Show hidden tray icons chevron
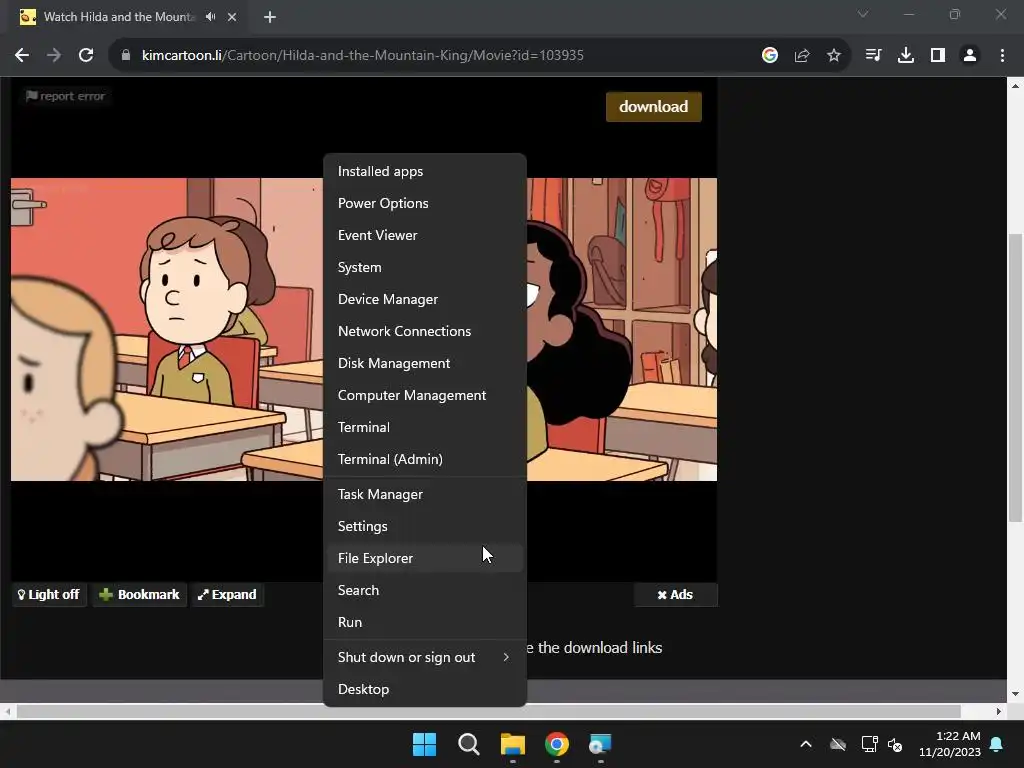1024x768 pixels. click(x=806, y=744)
